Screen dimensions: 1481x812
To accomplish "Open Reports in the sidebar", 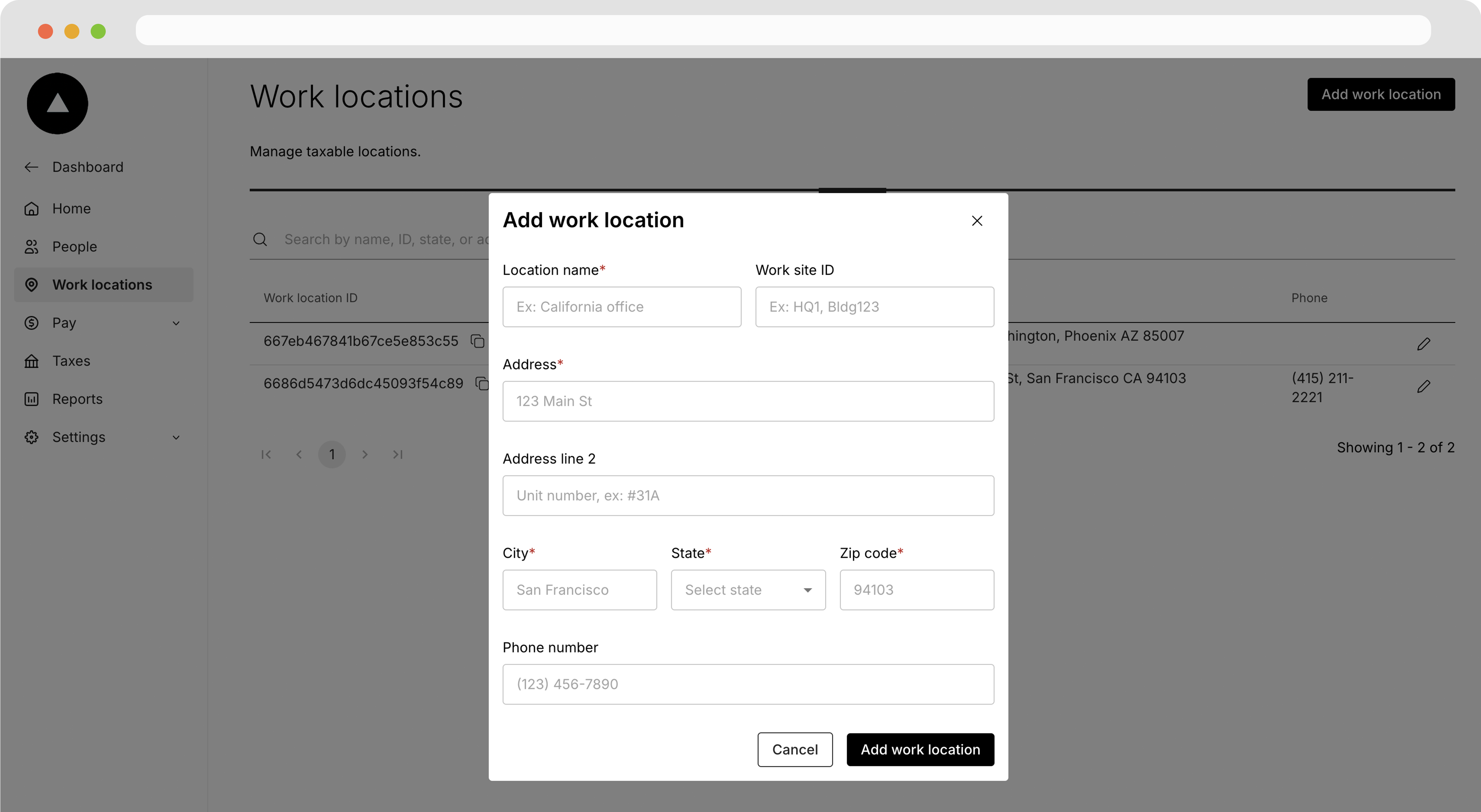I will pyautogui.click(x=104, y=399).
